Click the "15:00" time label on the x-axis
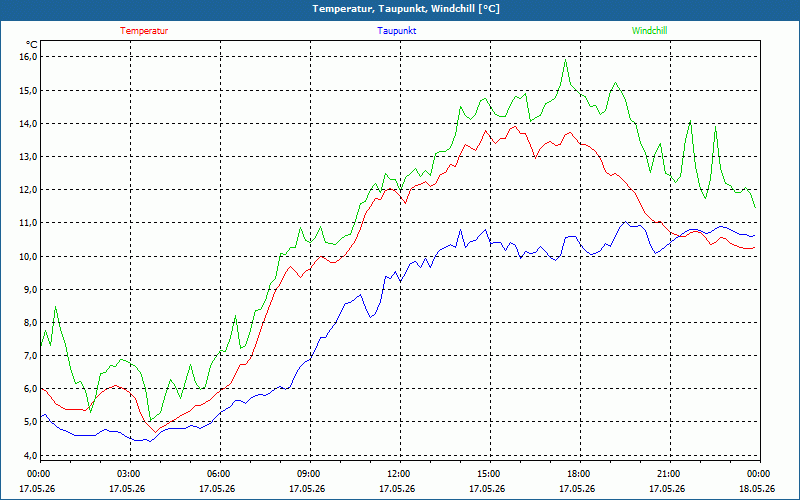This screenshot has width=800, height=500. 487,473
